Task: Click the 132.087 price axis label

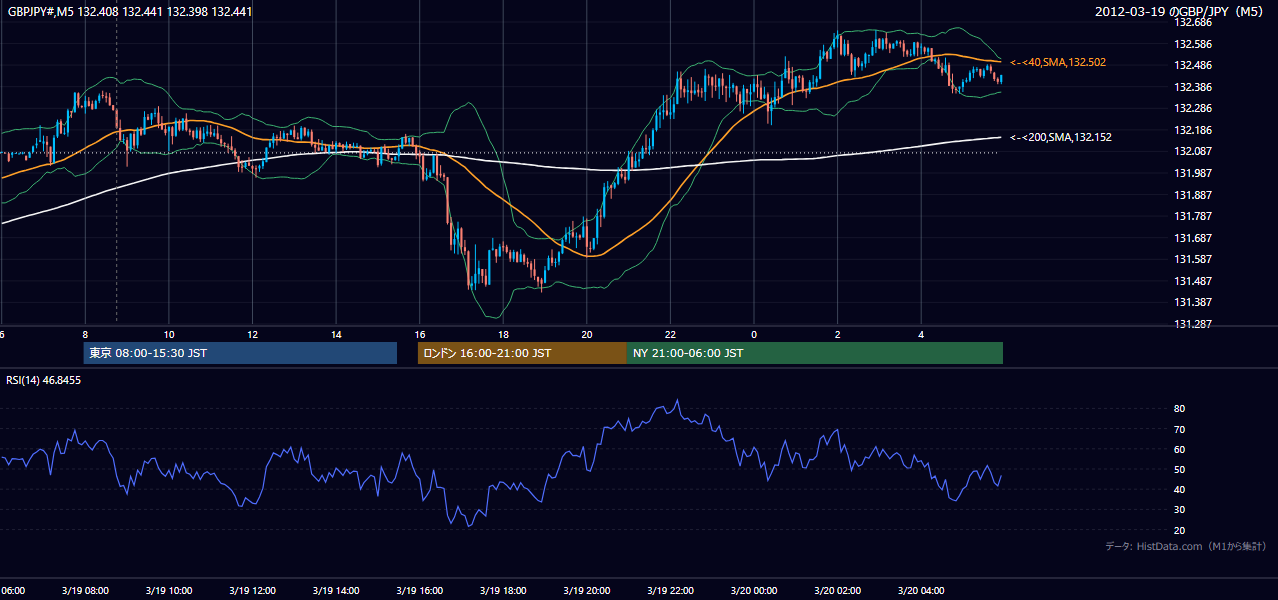Action: (1192, 151)
